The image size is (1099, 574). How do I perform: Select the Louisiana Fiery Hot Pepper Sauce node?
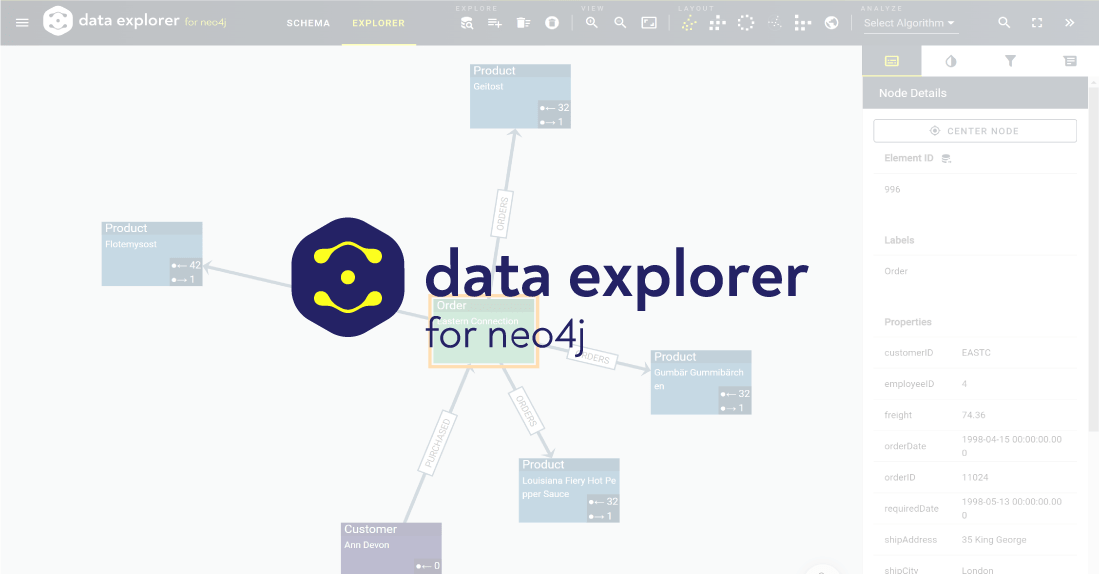[x=569, y=490]
